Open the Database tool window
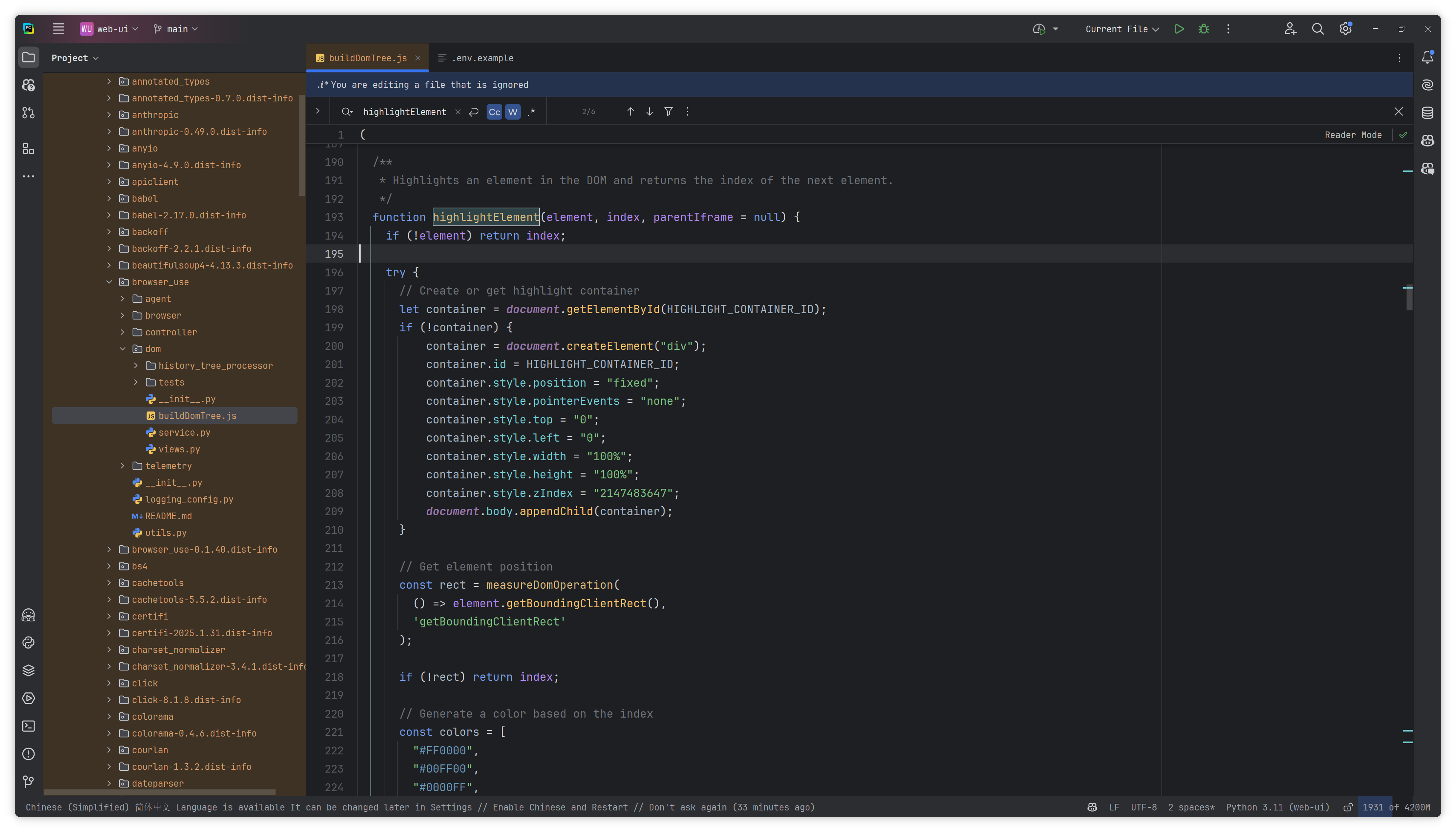1456x832 pixels. pos(1427,113)
